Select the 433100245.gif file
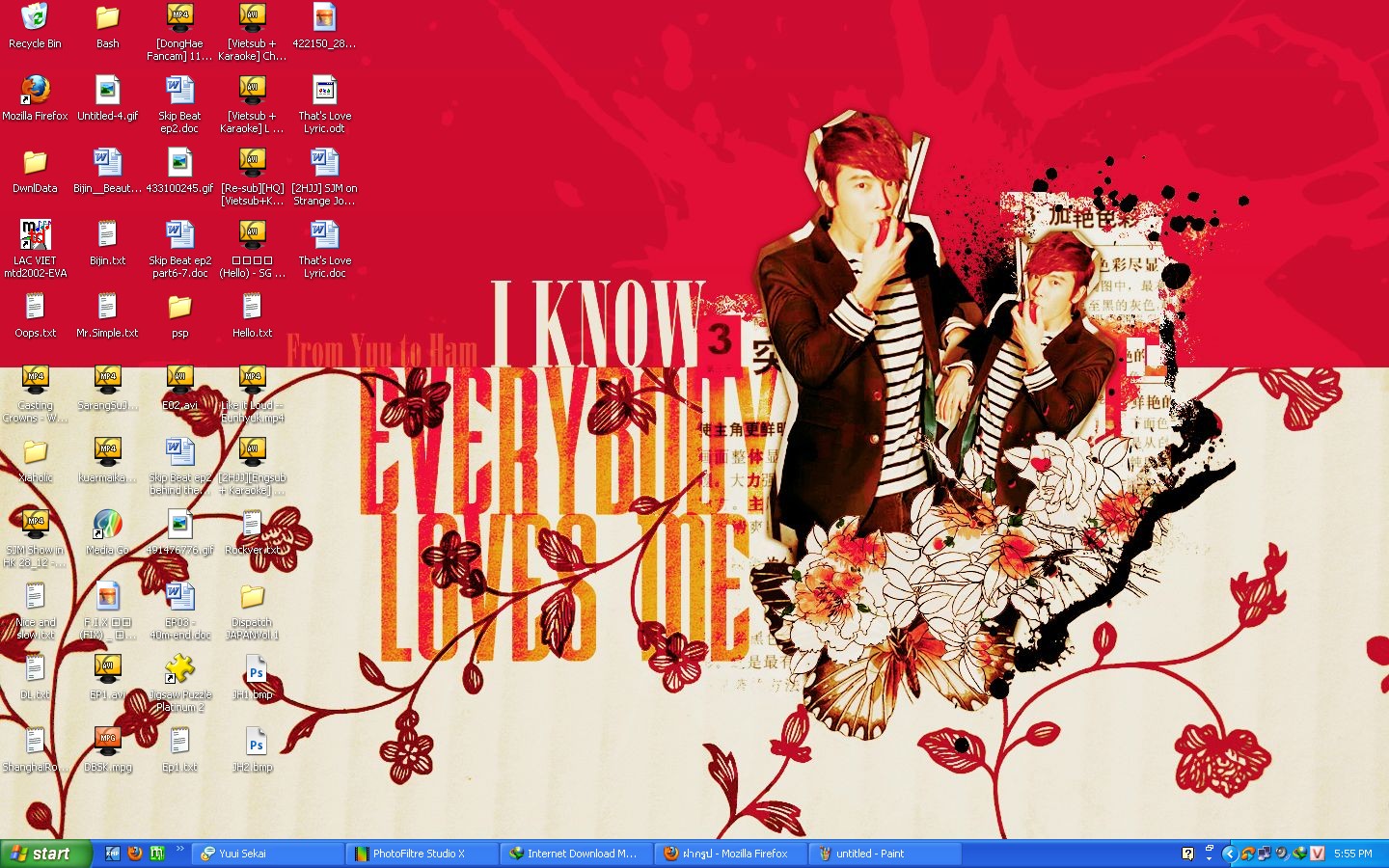 [x=179, y=170]
